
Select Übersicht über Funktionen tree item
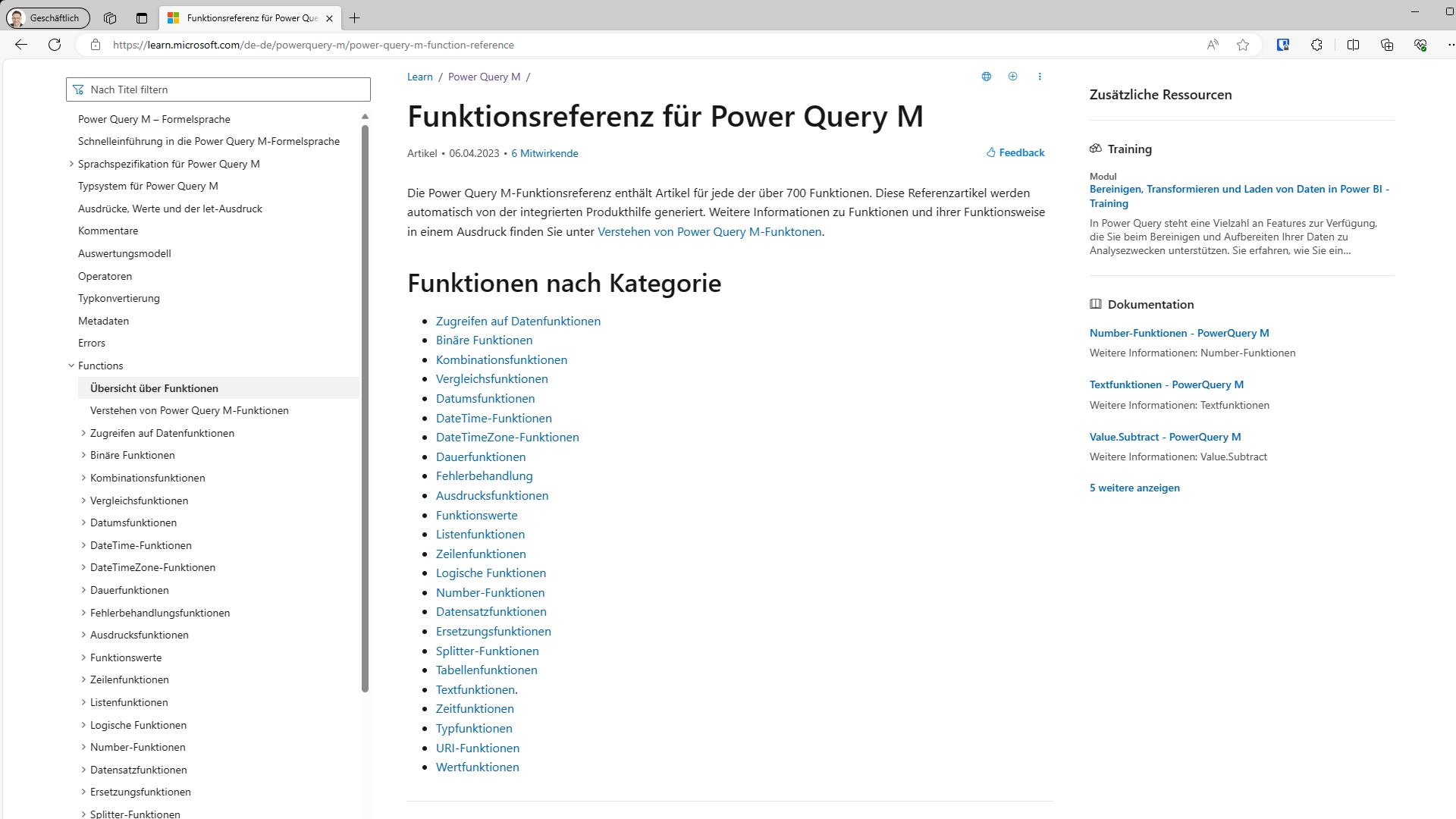click(218, 388)
